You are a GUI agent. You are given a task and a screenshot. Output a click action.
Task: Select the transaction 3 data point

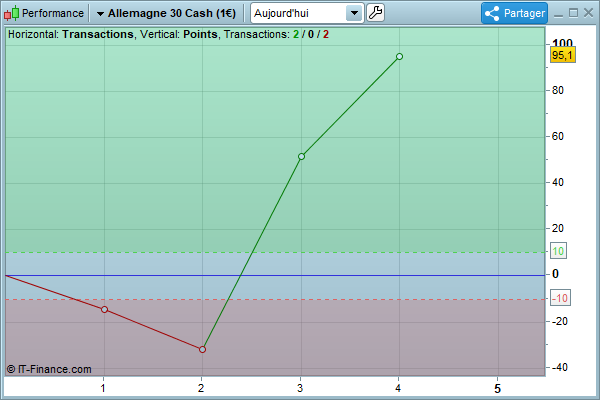click(x=301, y=157)
